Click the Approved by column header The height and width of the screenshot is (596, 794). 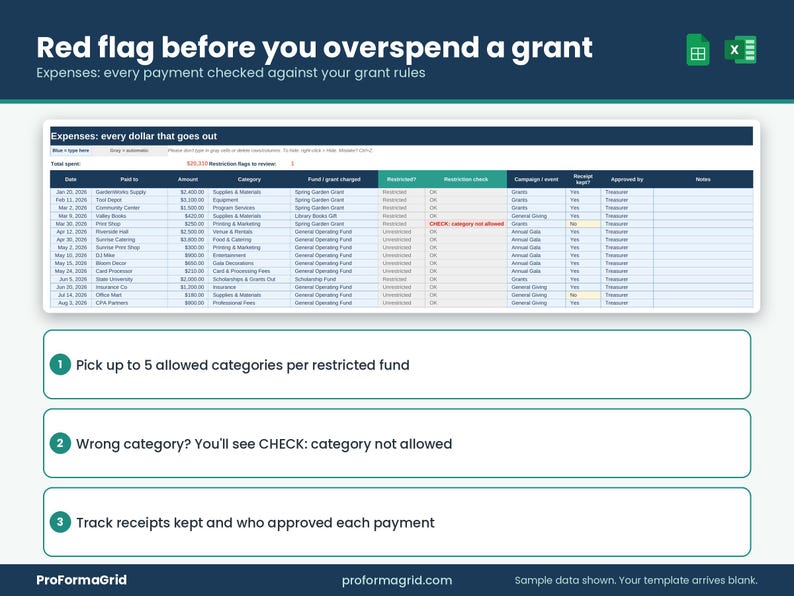627,179
